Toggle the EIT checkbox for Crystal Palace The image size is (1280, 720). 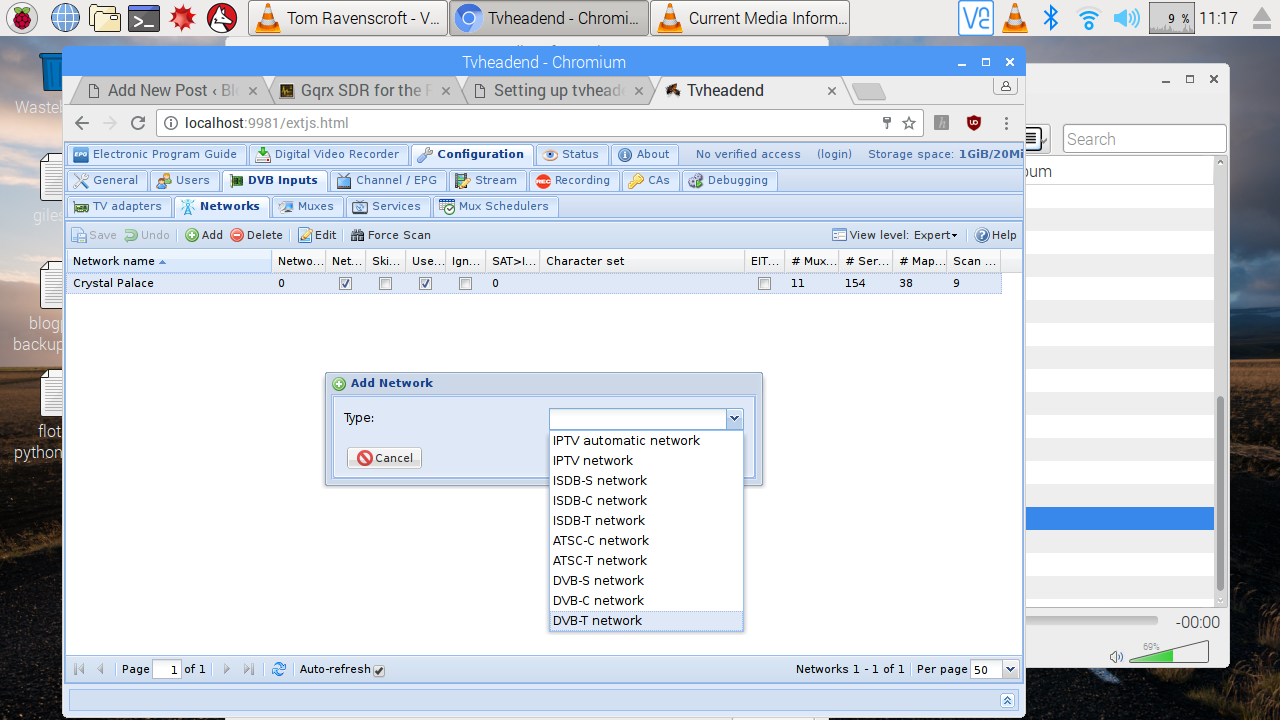pyautogui.click(x=765, y=284)
